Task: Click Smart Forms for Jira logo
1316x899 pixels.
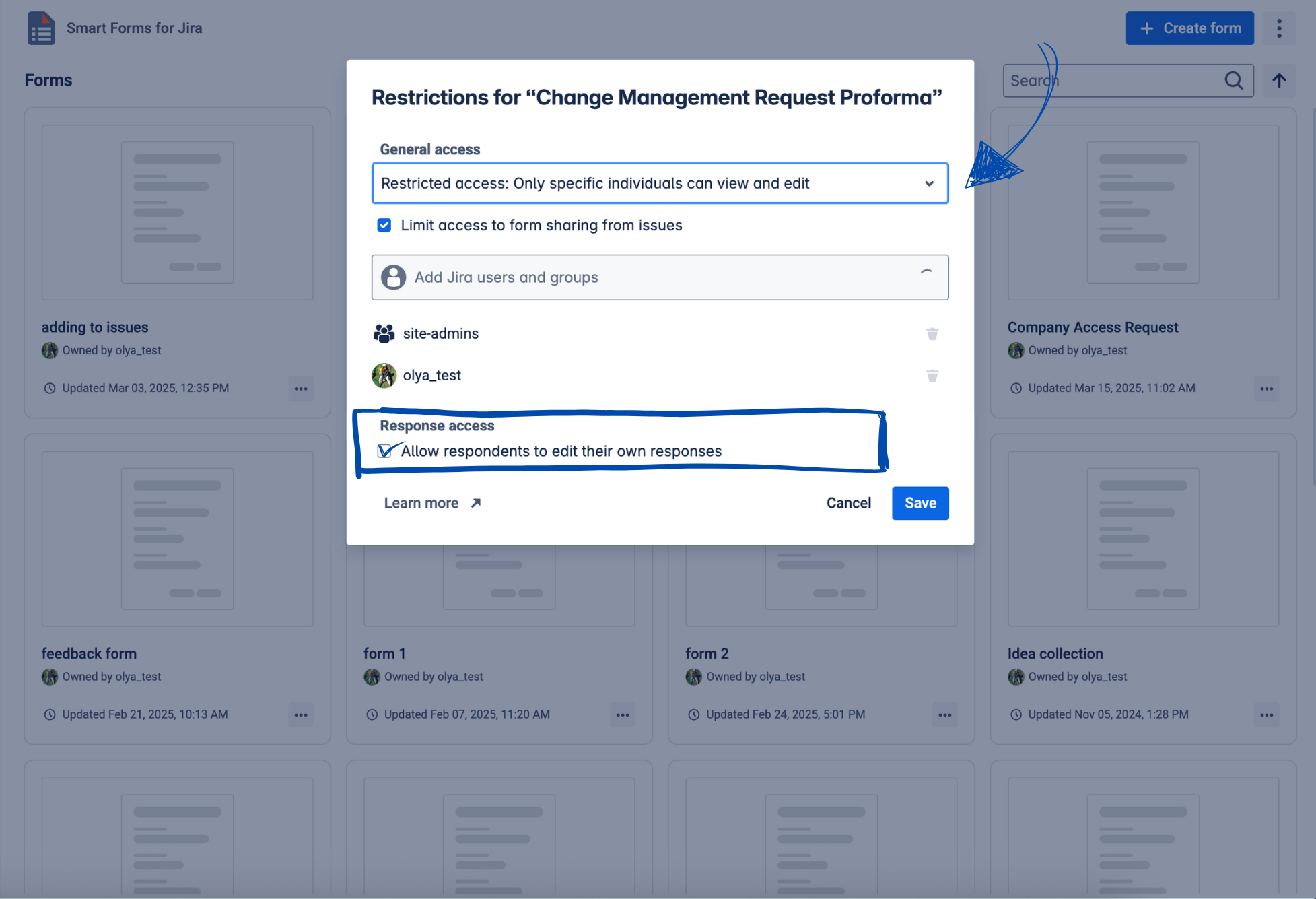Action: coord(41,28)
